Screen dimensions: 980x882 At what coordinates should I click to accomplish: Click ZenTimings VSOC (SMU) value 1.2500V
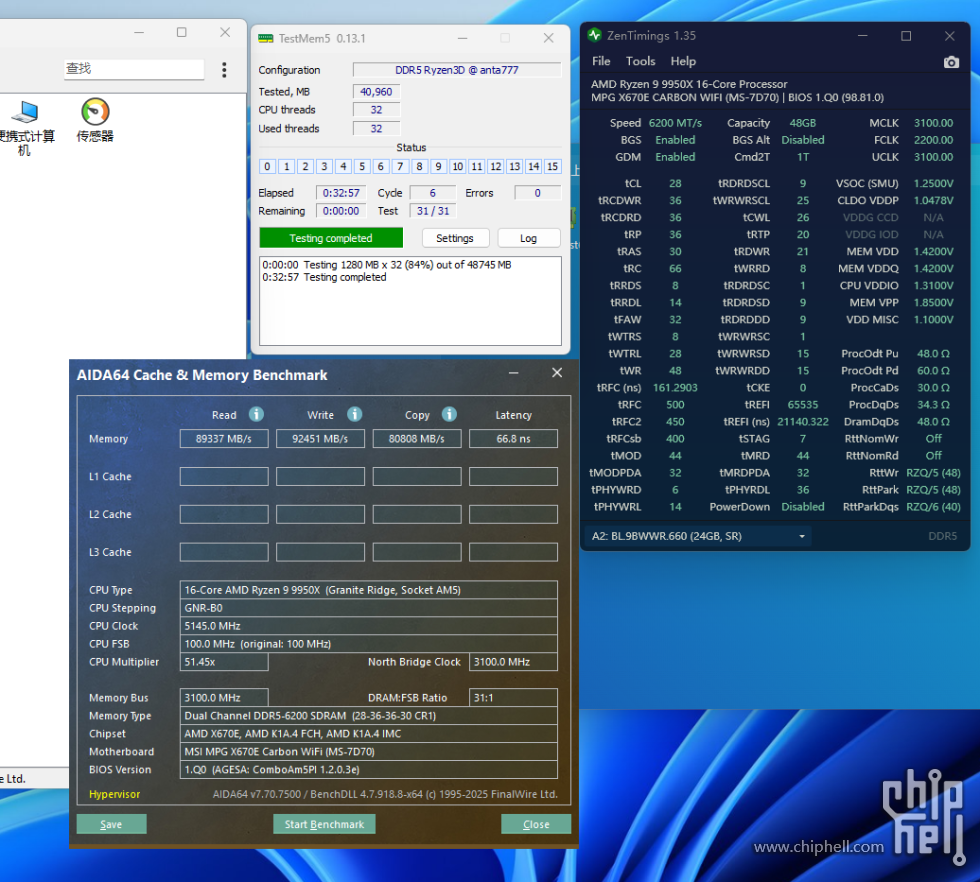(933, 184)
